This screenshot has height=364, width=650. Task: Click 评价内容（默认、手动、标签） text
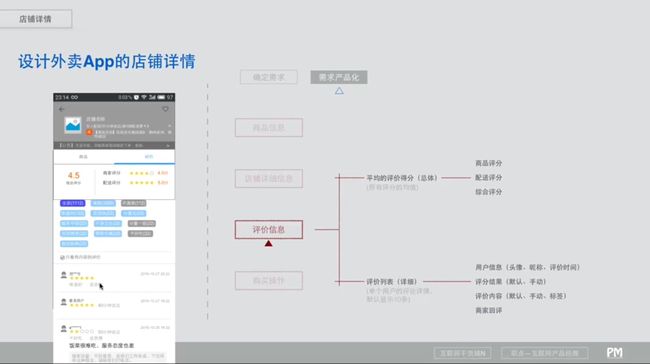521,296
